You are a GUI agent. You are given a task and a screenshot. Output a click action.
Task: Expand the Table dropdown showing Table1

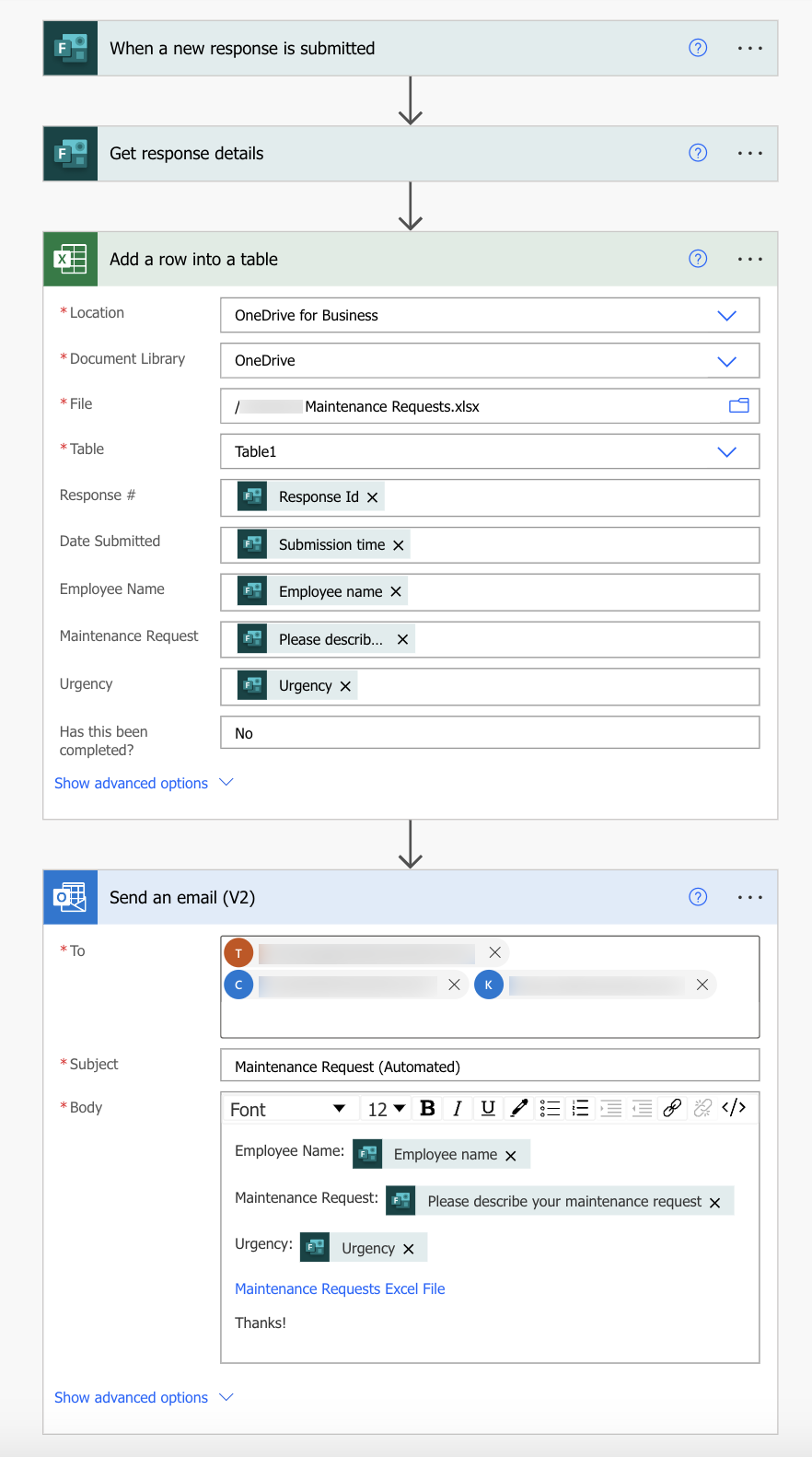(x=726, y=451)
